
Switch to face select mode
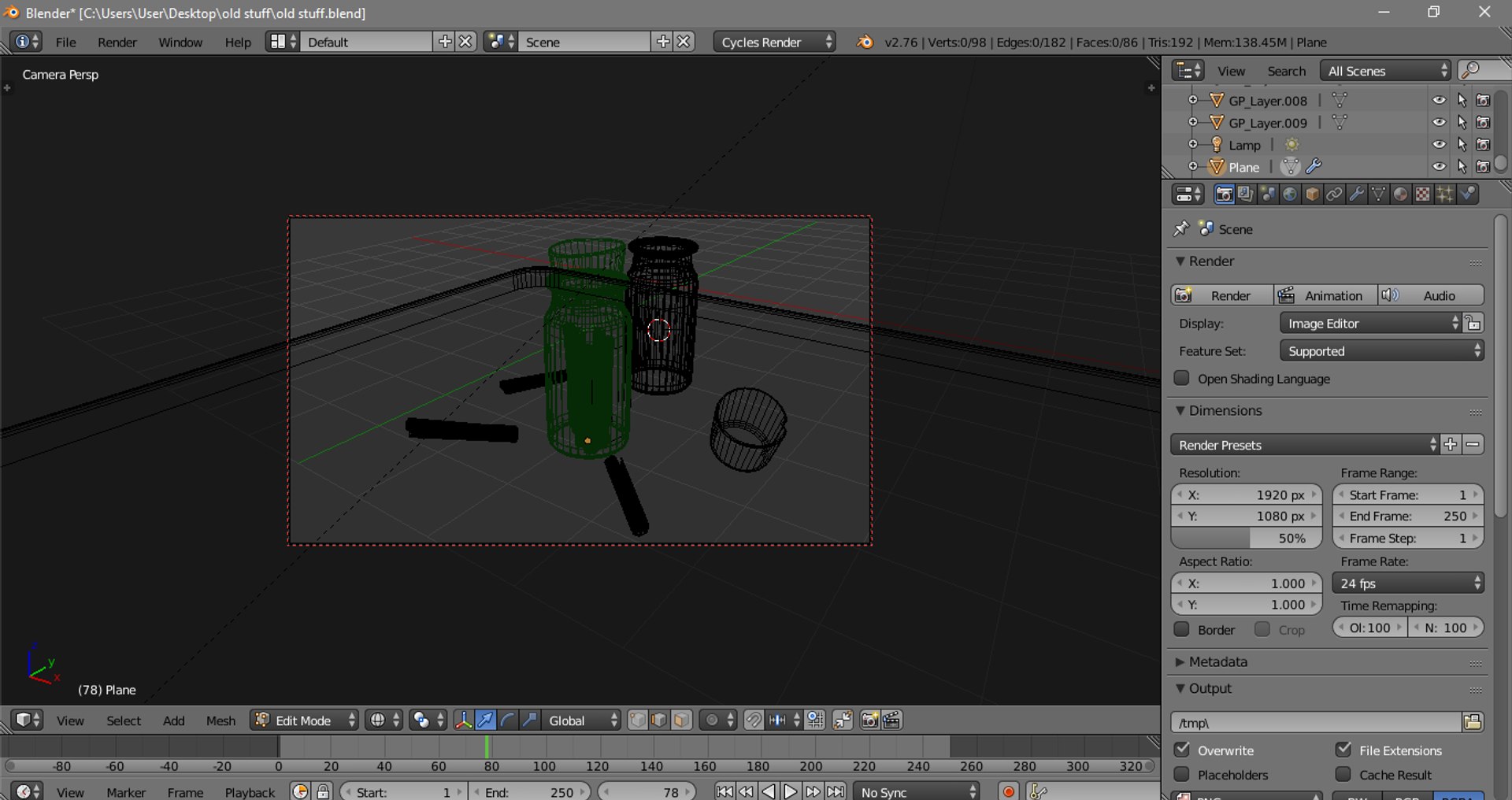click(681, 720)
